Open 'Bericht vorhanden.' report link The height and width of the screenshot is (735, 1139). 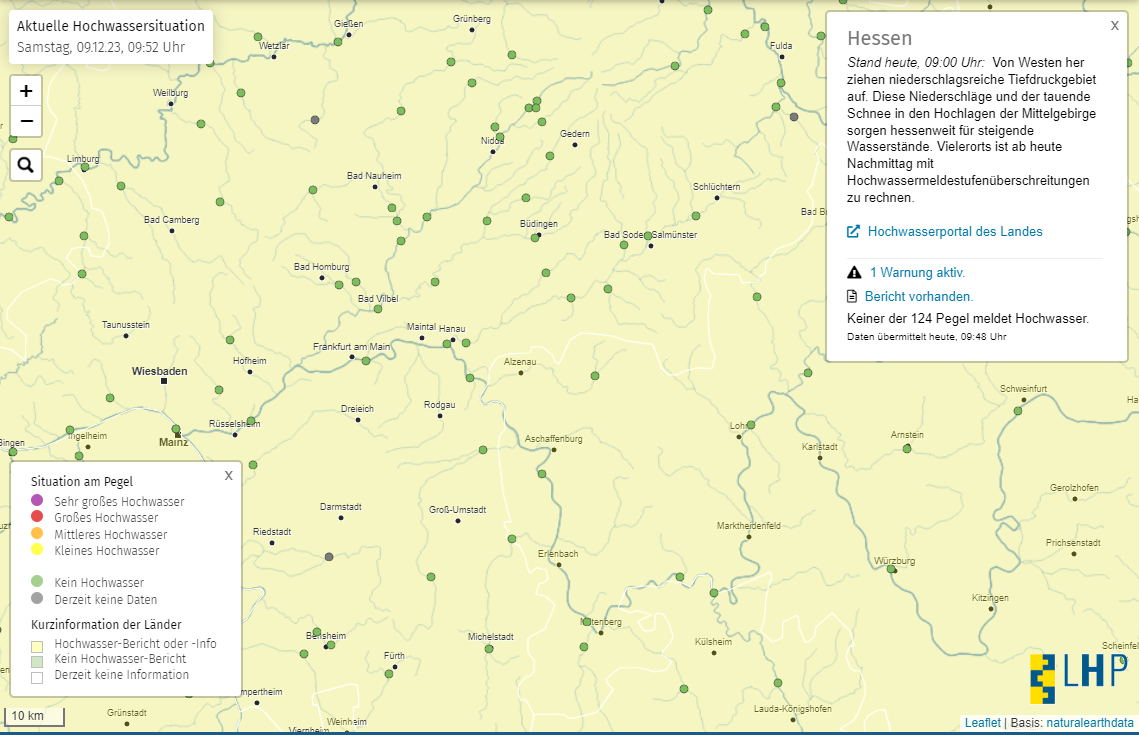tap(918, 296)
